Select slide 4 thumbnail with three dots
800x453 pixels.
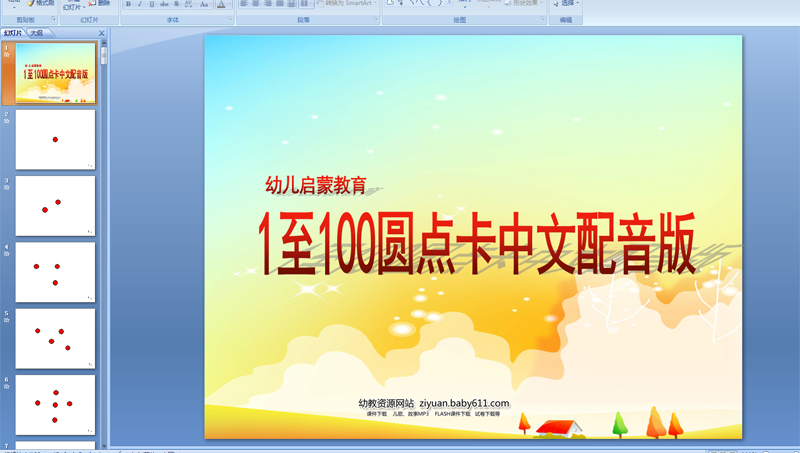click(56, 272)
